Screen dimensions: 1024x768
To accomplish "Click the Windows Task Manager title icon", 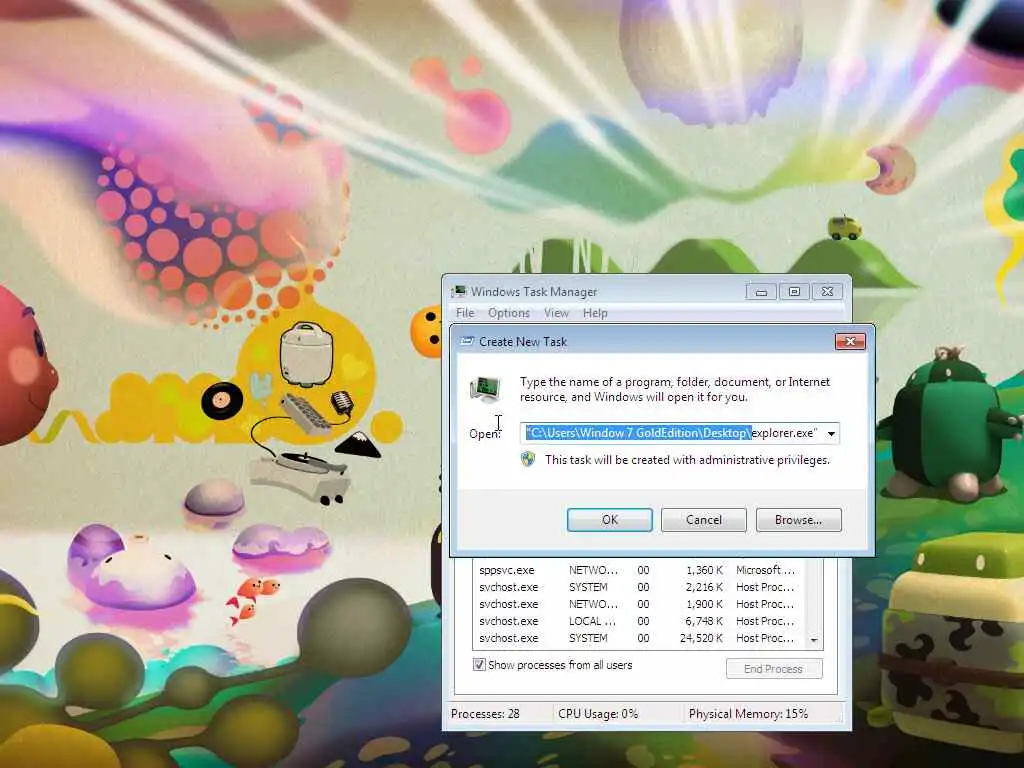I will tap(459, 291).
